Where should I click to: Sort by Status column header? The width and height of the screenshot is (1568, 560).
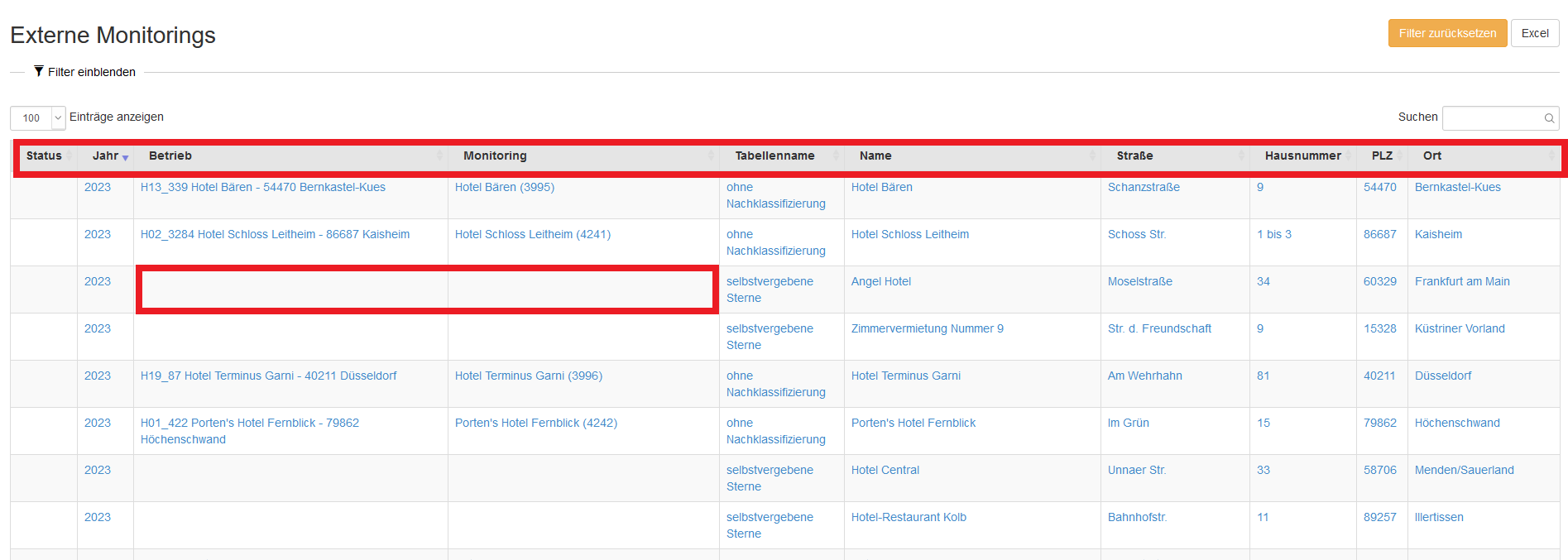[44, 156]
